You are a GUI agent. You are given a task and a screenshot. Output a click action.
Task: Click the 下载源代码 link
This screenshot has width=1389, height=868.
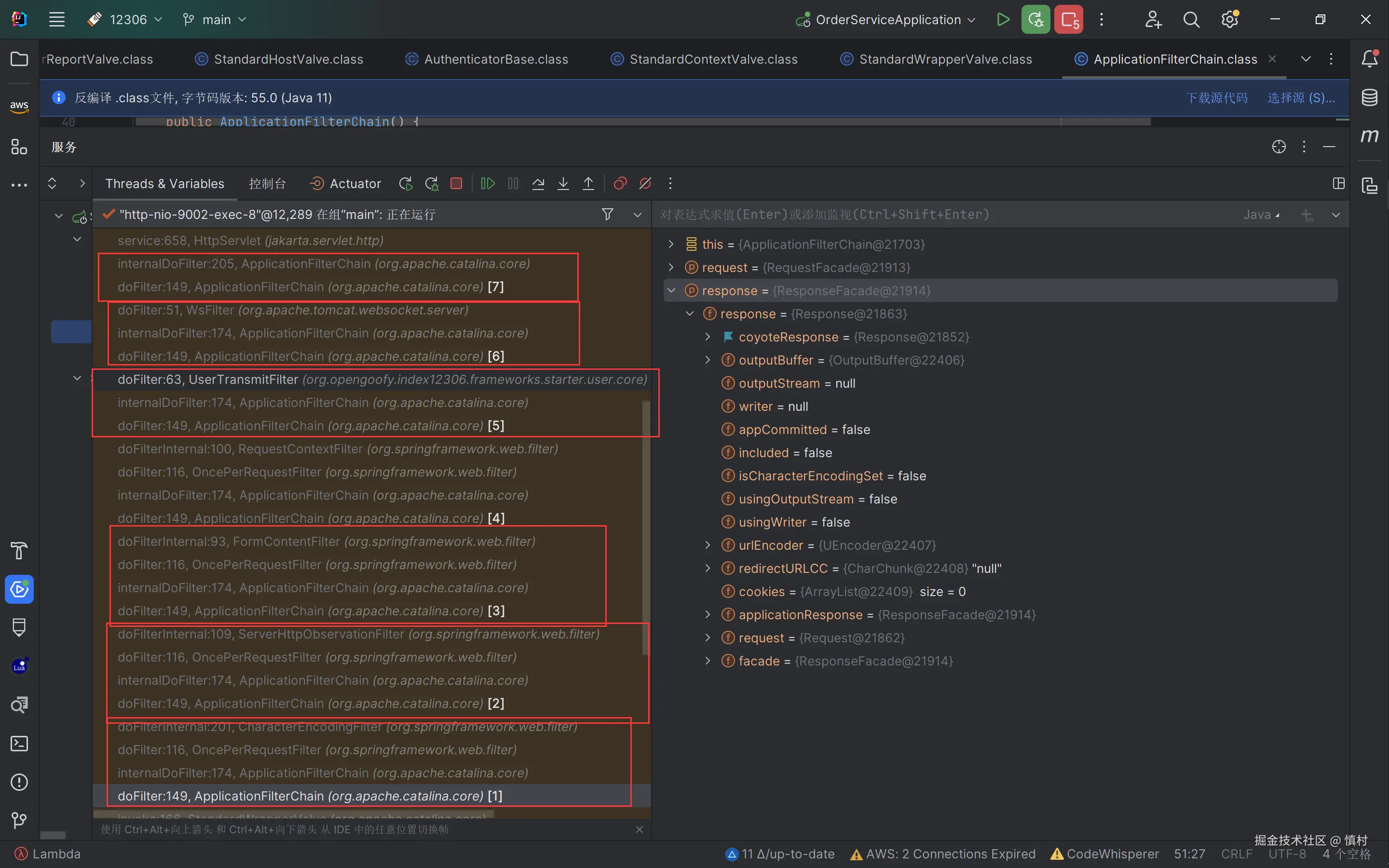[1217, 97]
